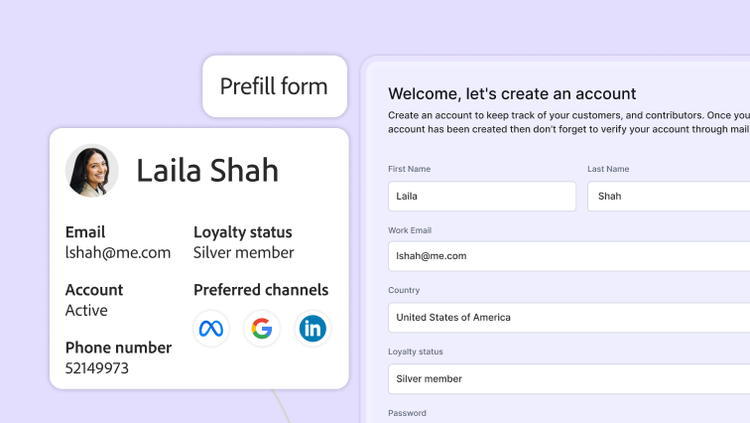The height and width of the screenshot is (423, 750).
Task: Click the lshah@me.com email in profile card
Action: point(118,253)
